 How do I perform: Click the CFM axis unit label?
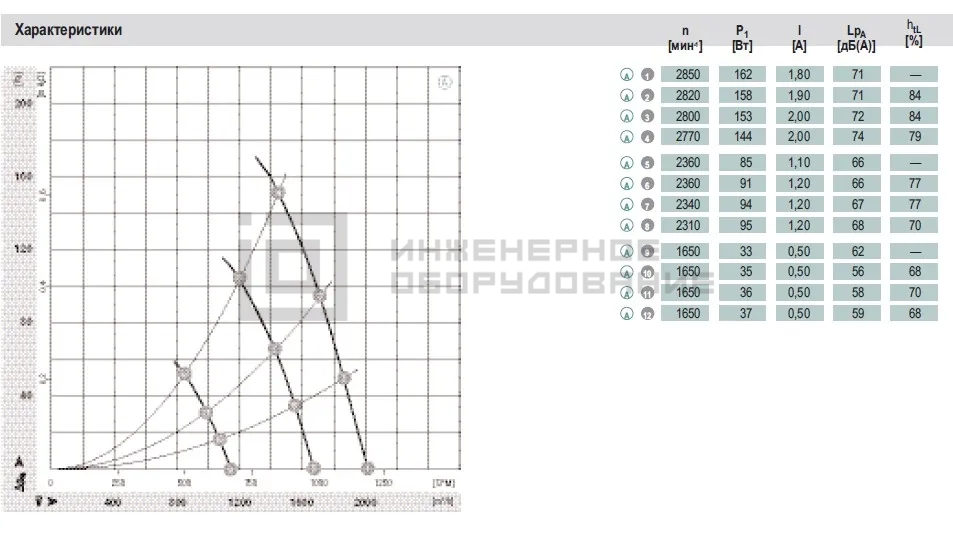point(444,483)
